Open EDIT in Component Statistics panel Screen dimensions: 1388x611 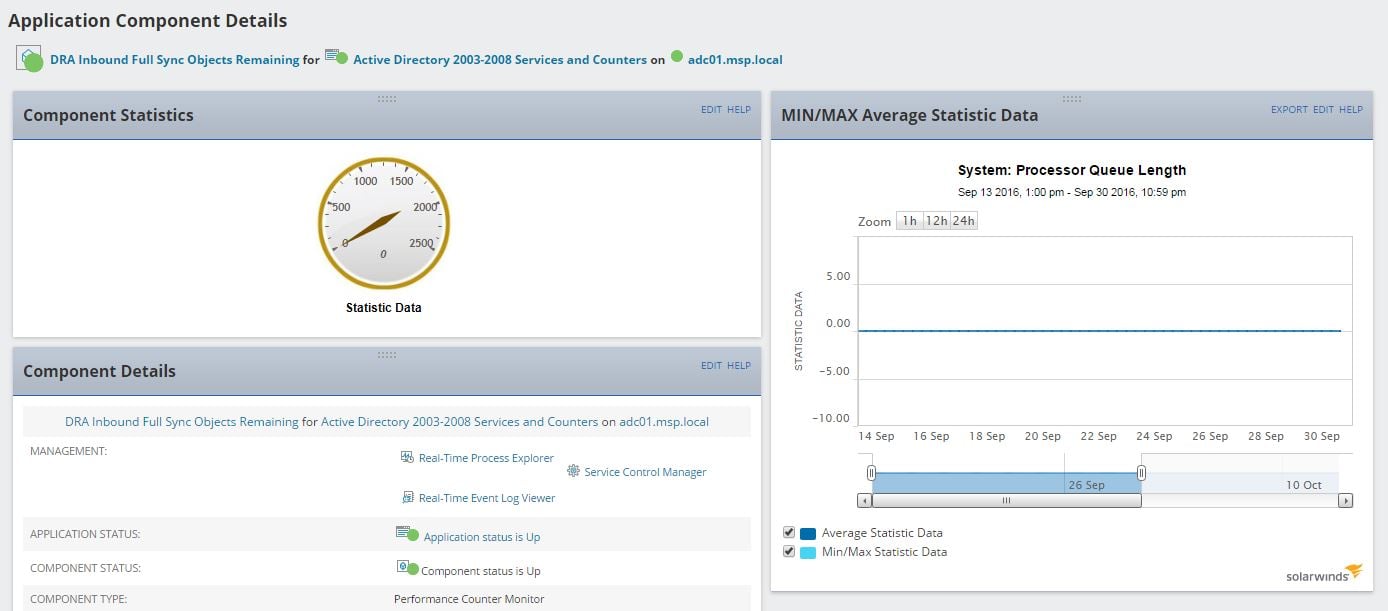tap(711, 110)
